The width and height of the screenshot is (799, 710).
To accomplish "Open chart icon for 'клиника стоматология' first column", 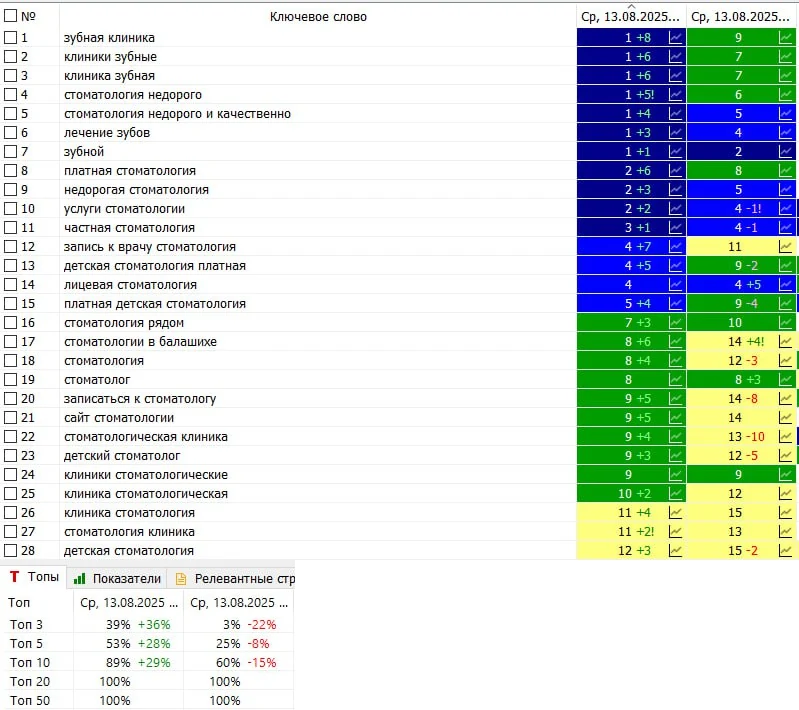I will [x=675, y=512].
